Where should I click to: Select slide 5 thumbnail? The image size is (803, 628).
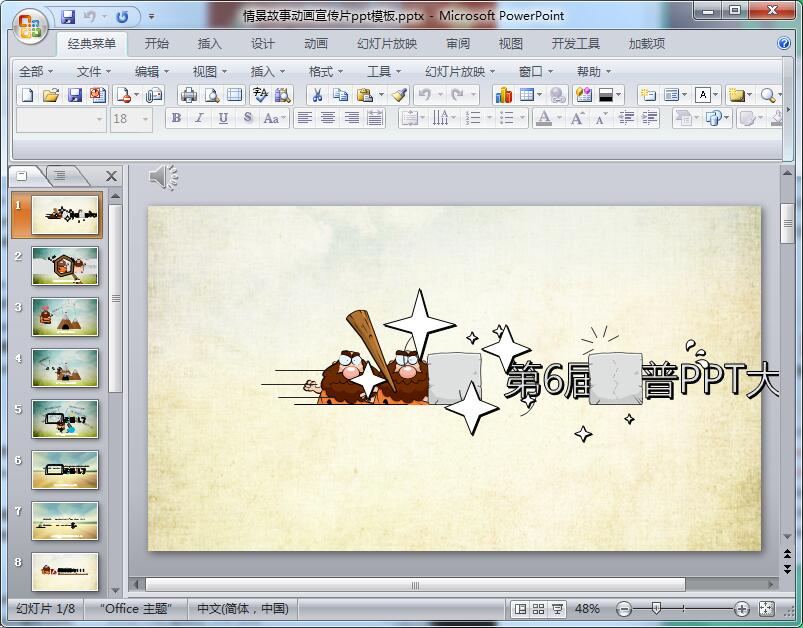65,419
